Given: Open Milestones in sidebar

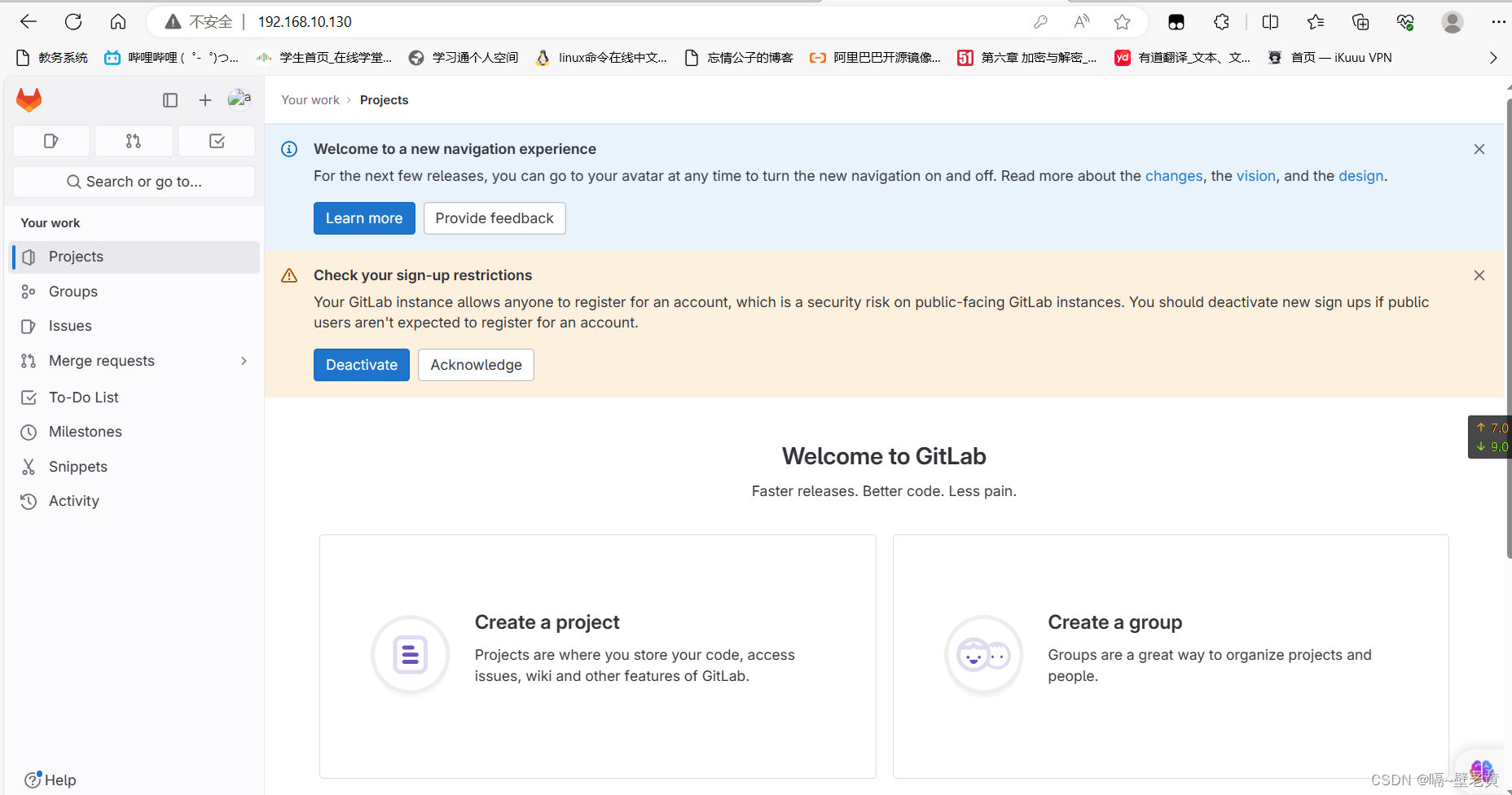Looking at the screenshot, I should click(135, 432).
